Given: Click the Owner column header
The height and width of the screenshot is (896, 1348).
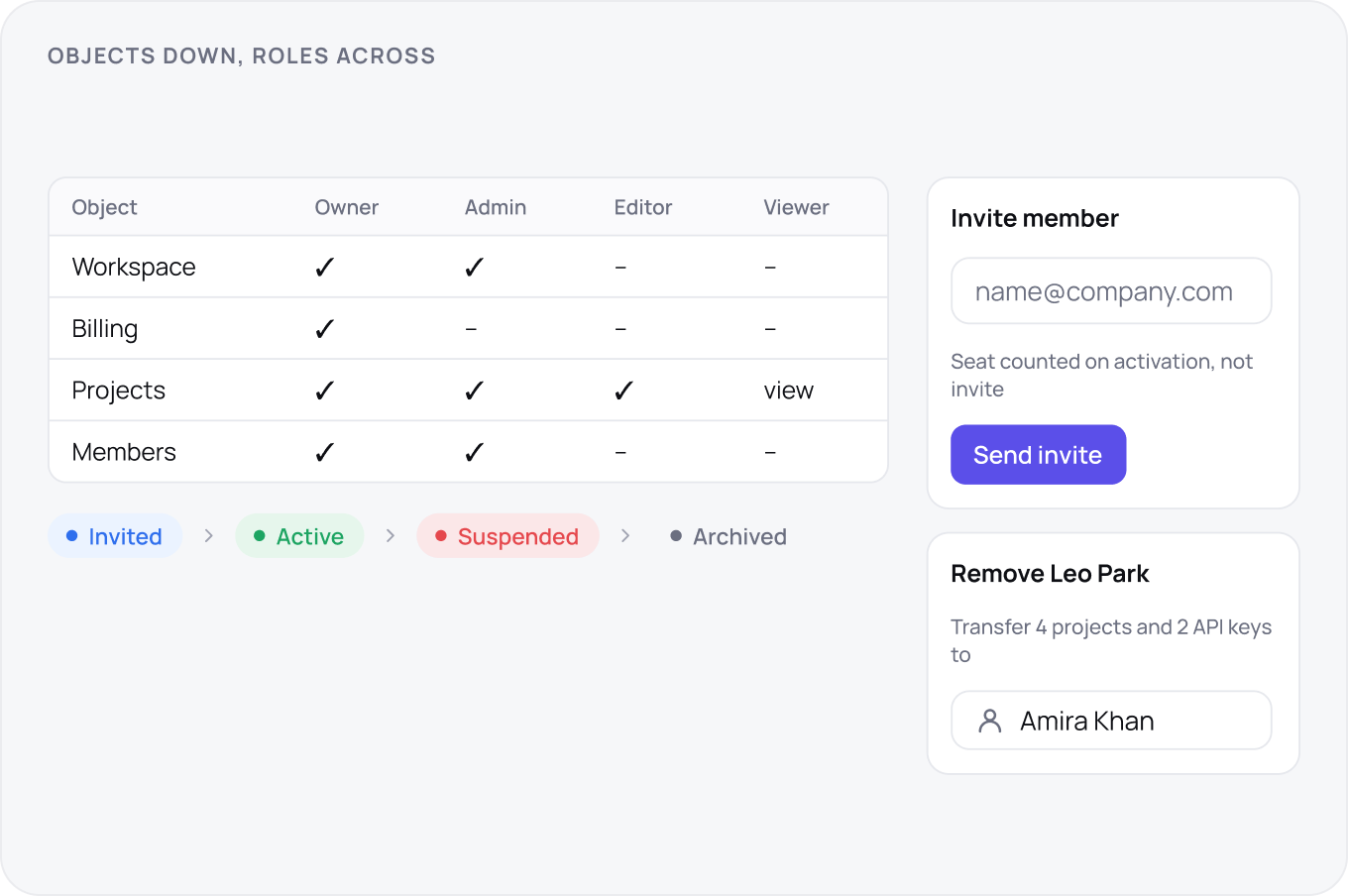Looking at the screenshot, I should [x=346, y=207].
